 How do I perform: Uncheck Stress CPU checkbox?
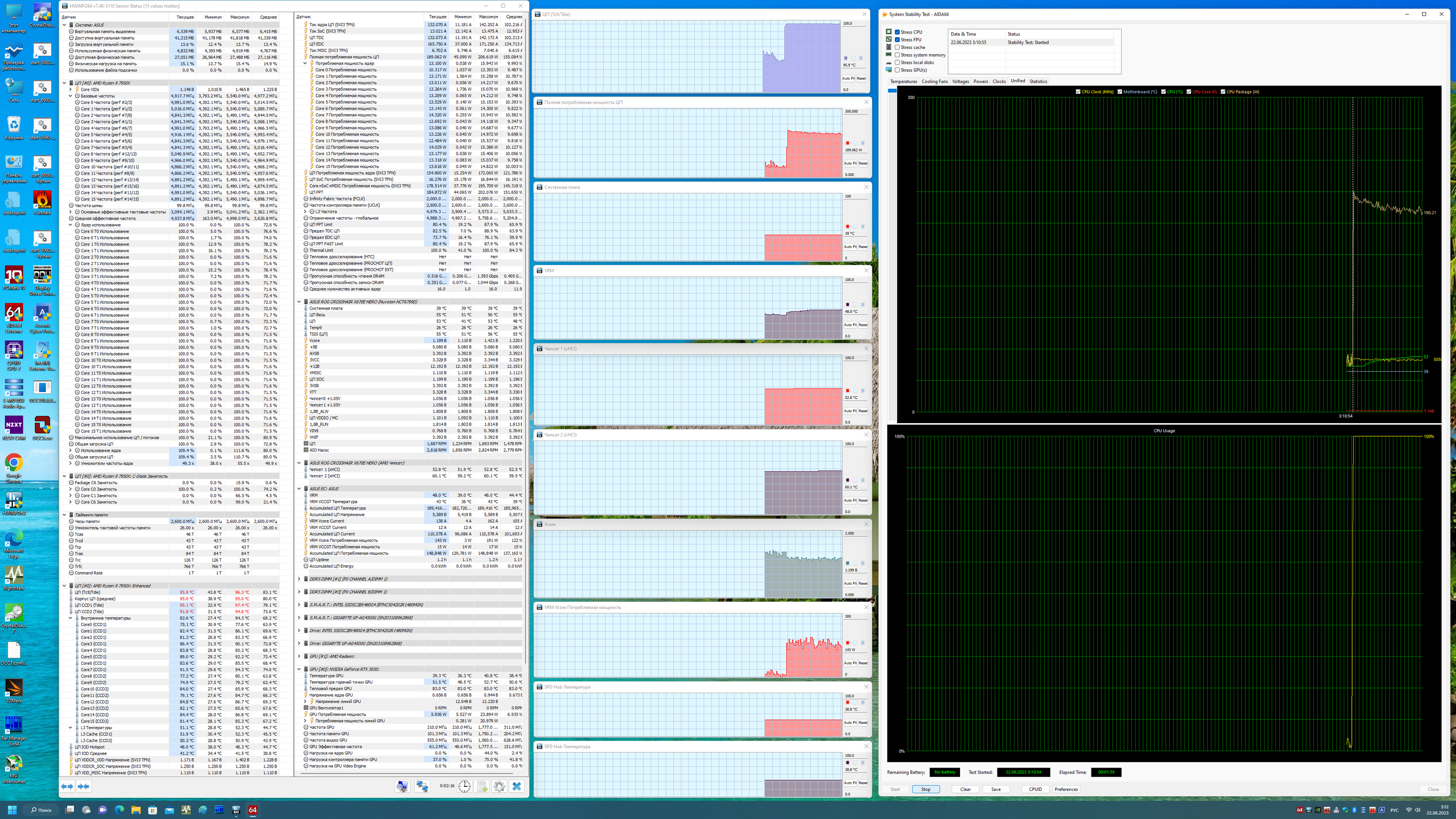point(897,32)
